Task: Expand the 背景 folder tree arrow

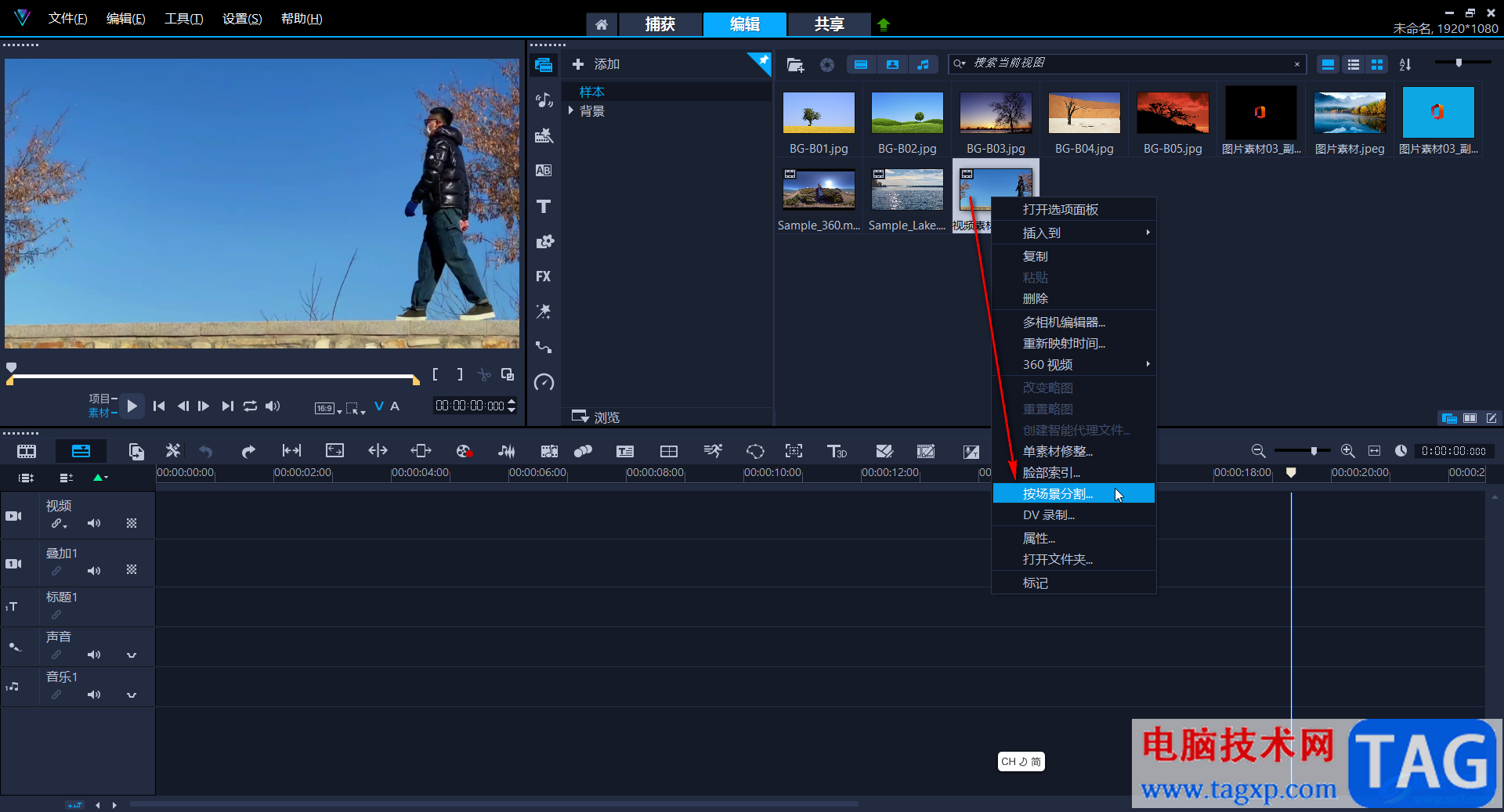Action: coord(571,110)
